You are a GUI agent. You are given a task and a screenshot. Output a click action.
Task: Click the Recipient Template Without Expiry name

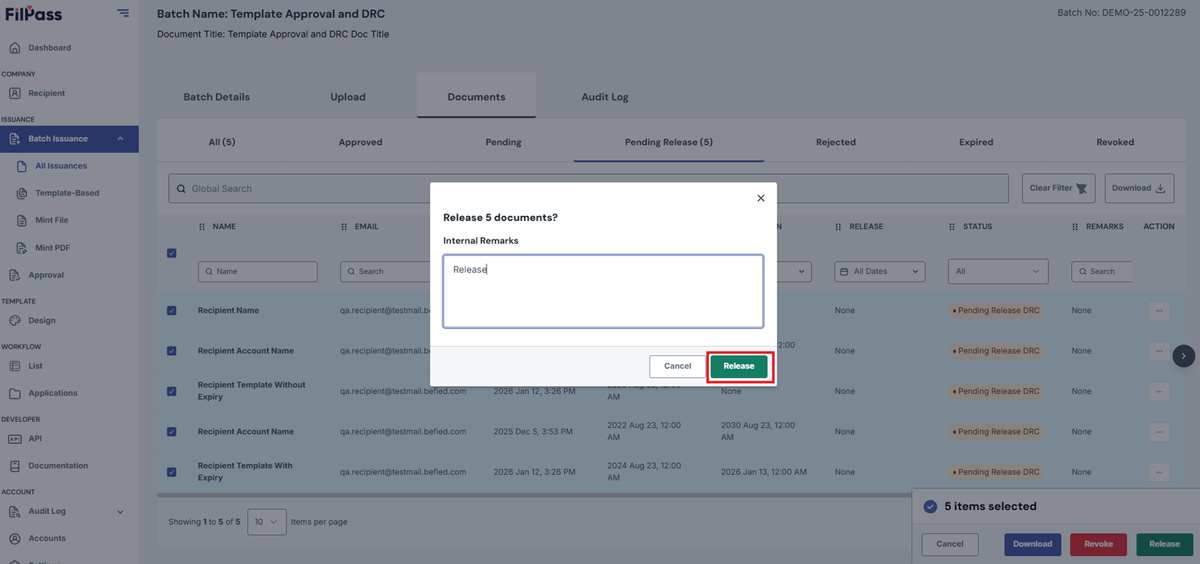[252, 391]
